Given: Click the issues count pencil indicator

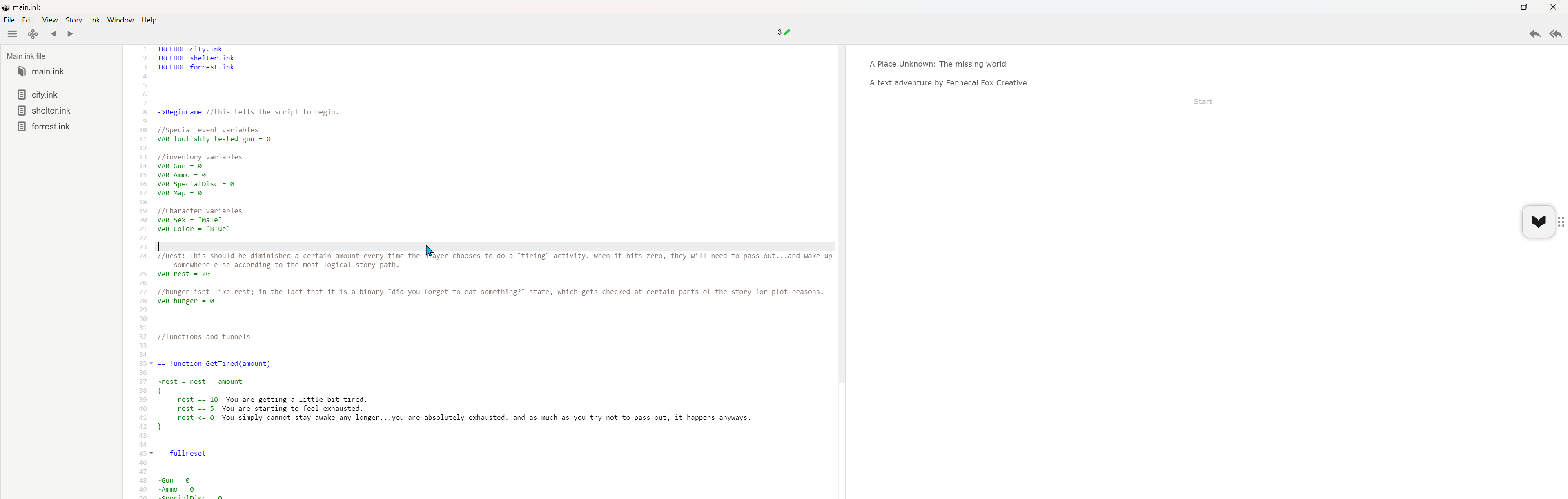Looking at the screenshot, I should tap(784, 32).
